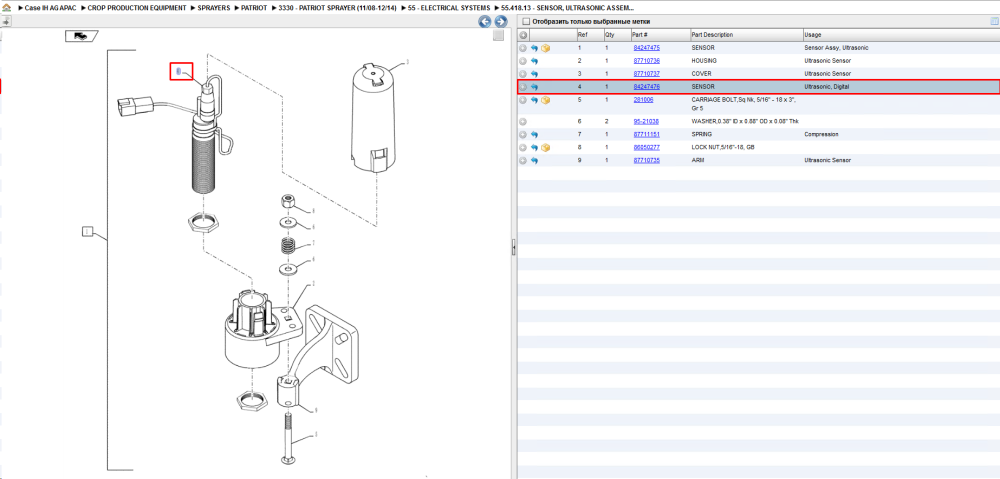Click blue arrows icon in LOCK NUT row
The image size is (1000, 479).
click(x=534, y=147)
